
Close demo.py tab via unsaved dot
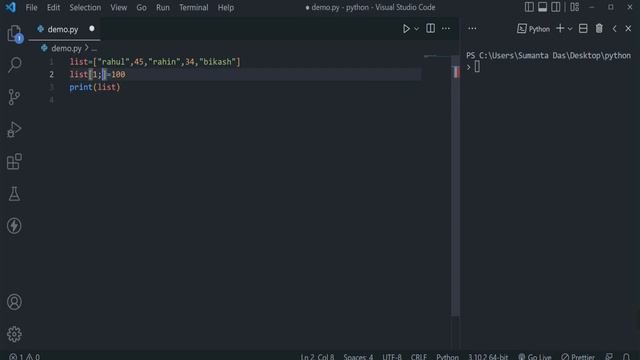tap(92, 29)
